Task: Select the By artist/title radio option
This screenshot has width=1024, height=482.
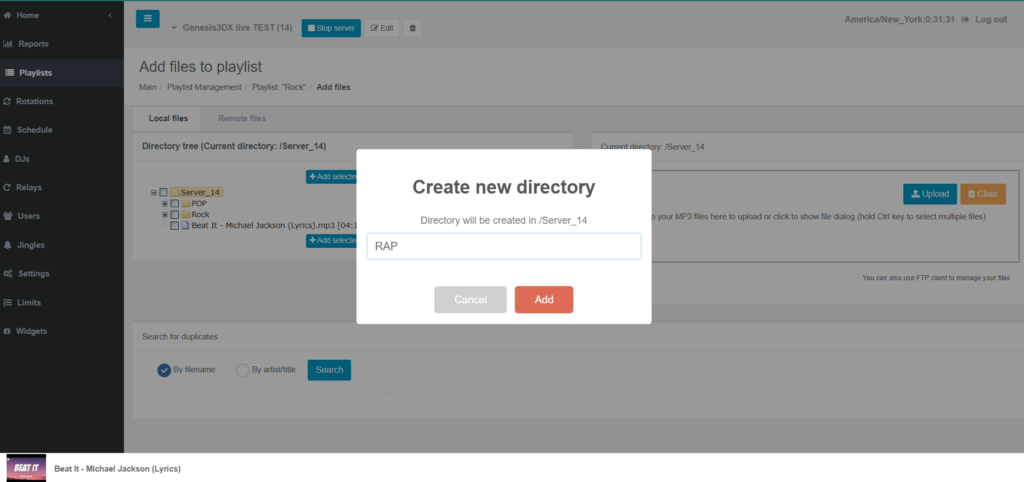Action: tap(242, 370)
